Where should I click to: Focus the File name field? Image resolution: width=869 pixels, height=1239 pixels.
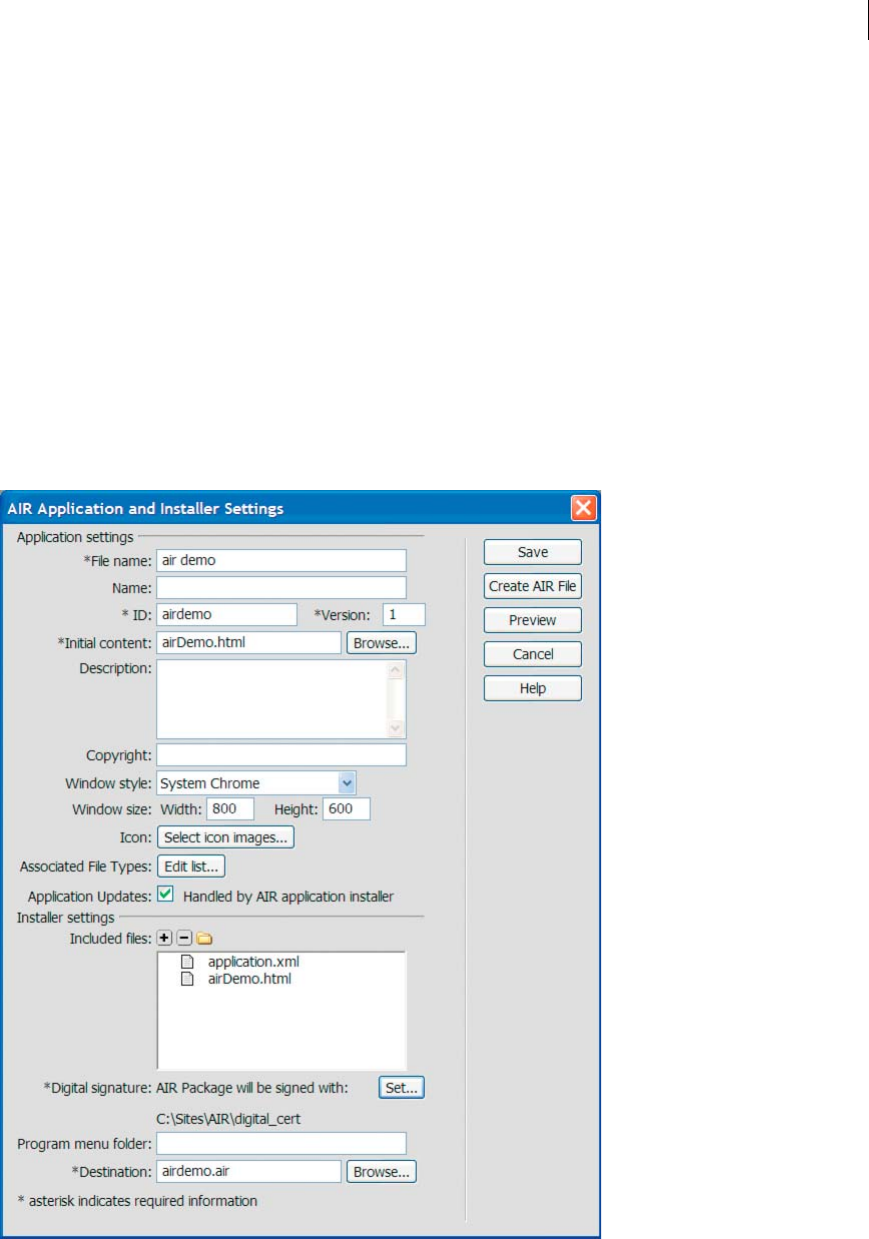[281, 560]
